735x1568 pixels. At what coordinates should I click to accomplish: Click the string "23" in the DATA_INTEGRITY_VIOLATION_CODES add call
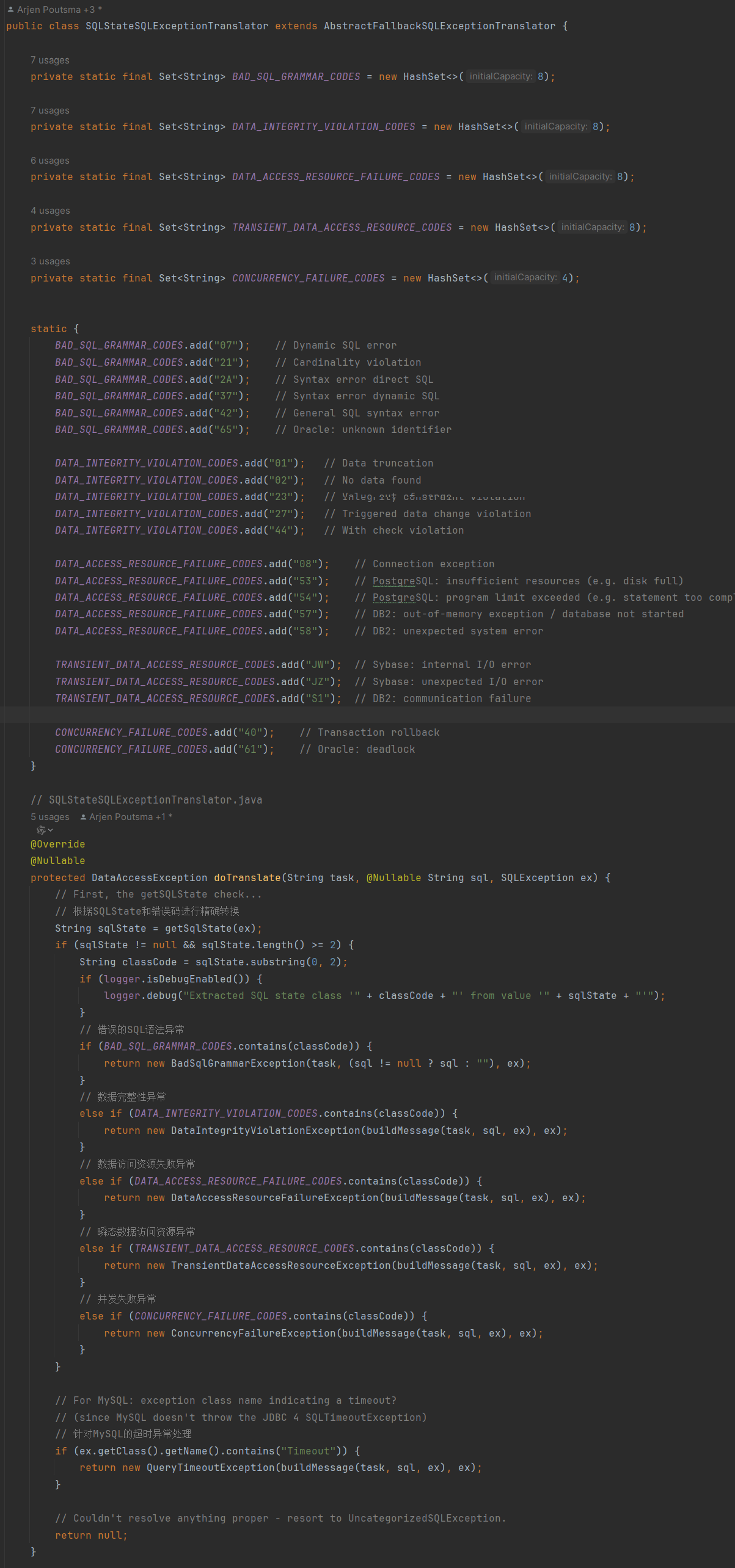281,497
